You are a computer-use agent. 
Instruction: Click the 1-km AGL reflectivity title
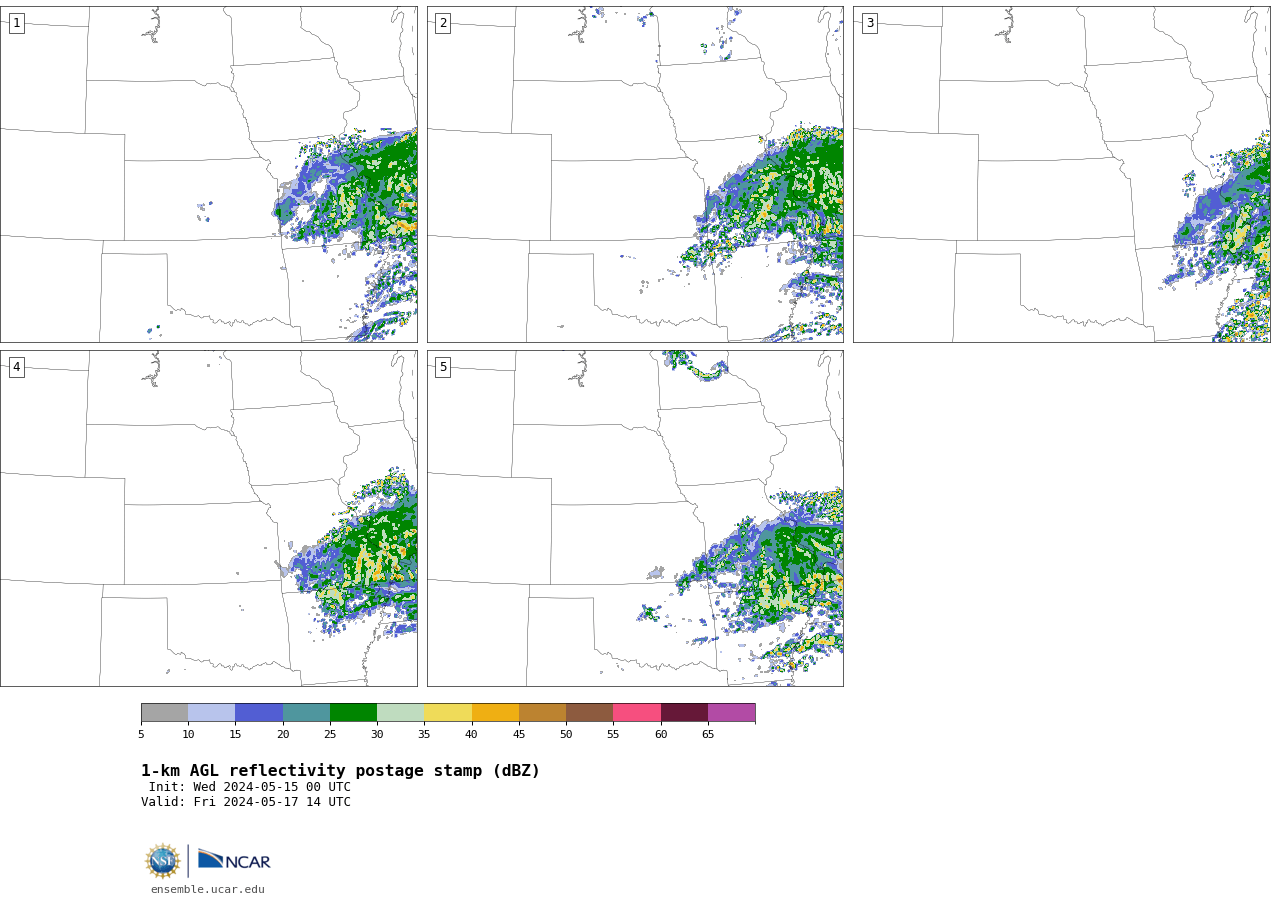340,771
